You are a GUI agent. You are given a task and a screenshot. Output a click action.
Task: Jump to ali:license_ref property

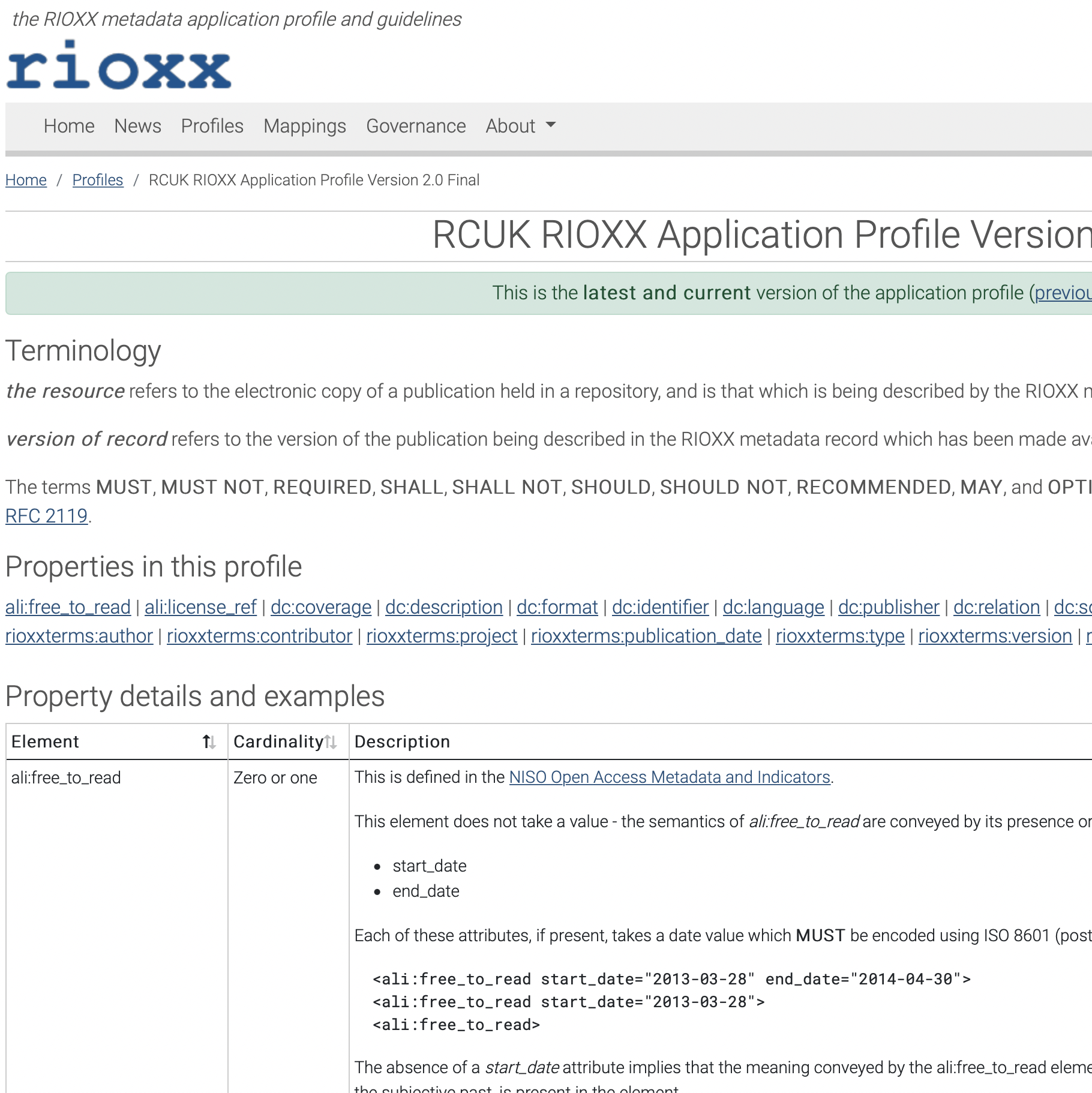tap(200, 607)
